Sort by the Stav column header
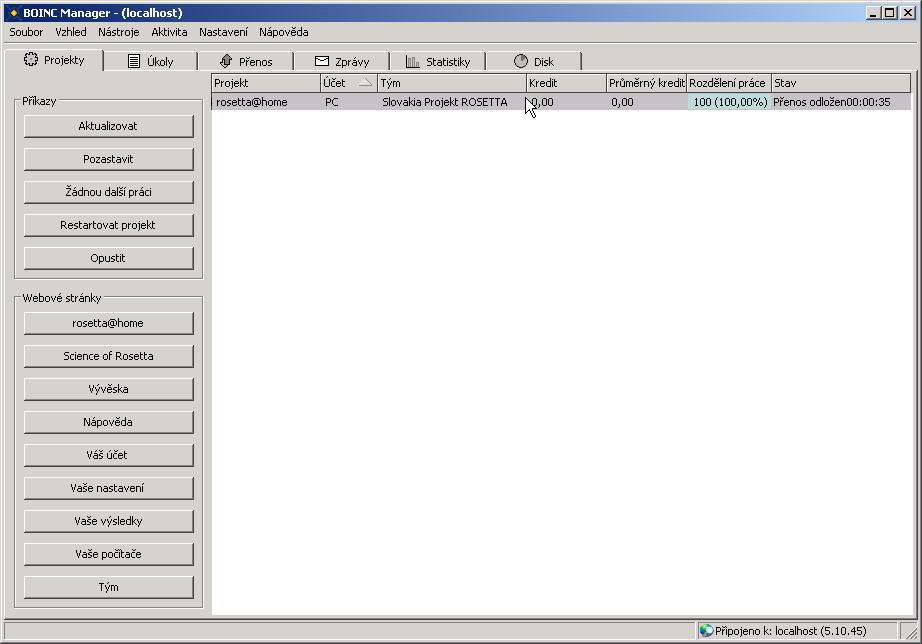The image size is (922, 644). click(x=841, y=83)
